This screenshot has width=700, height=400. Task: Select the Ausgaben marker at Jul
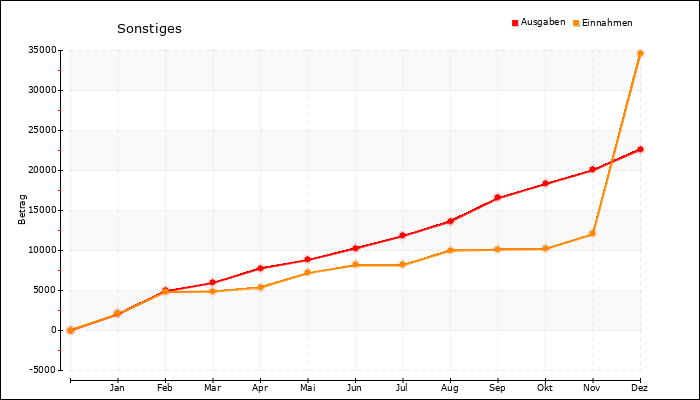coord(402,236)
